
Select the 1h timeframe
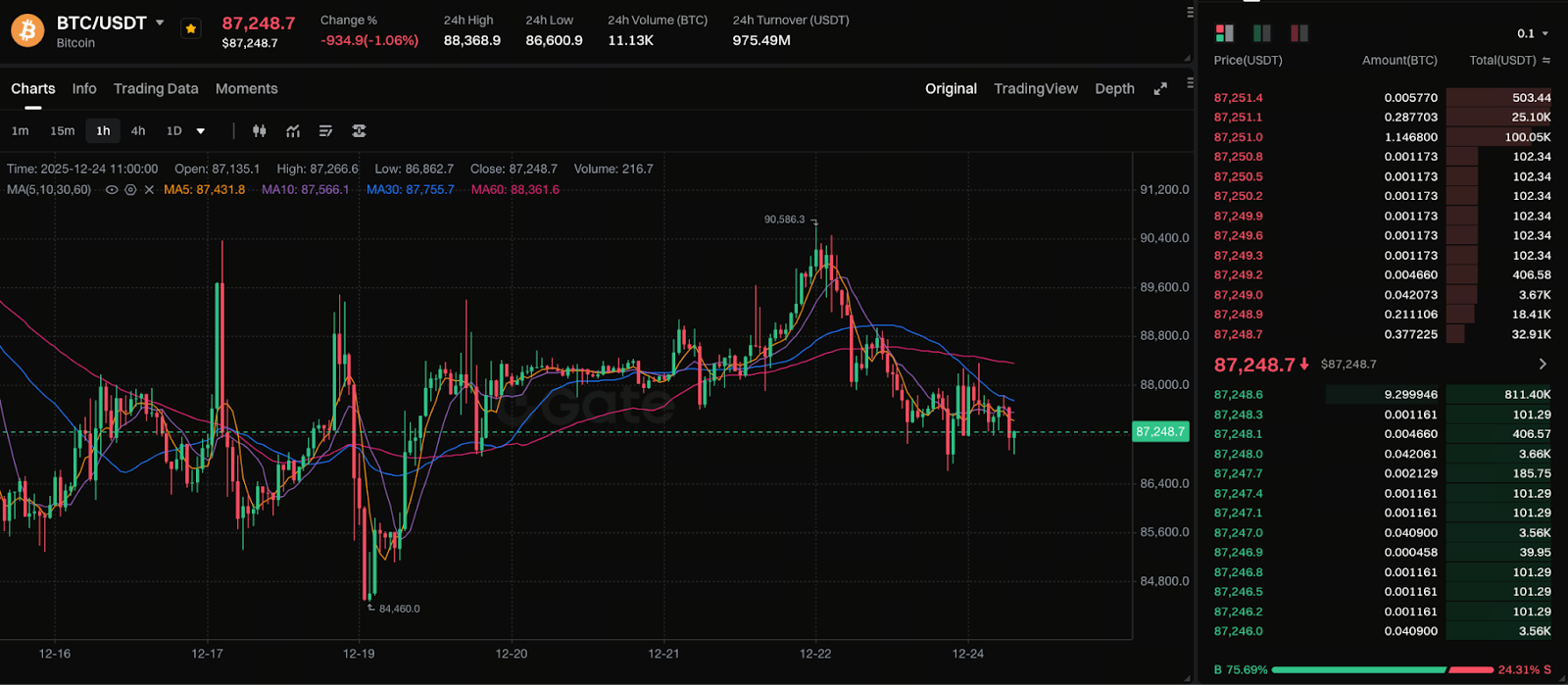[x=103, y=130]
